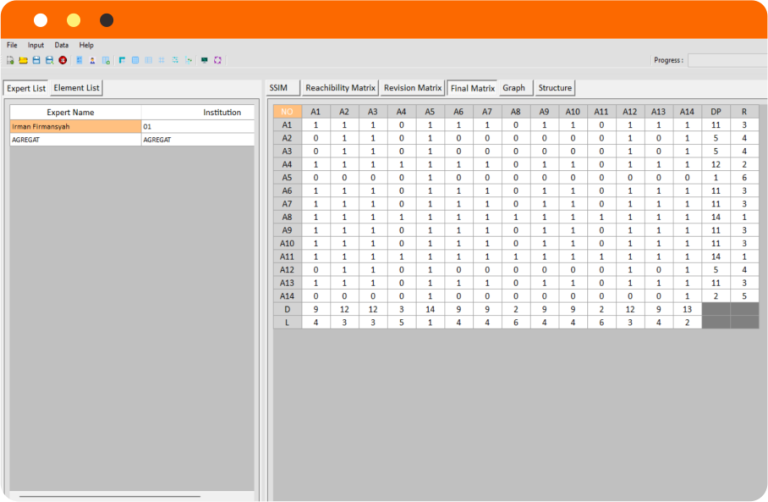Click the R column header
Image resolution: width=768 pixels, height=502 pixels.
click(744, 112)
